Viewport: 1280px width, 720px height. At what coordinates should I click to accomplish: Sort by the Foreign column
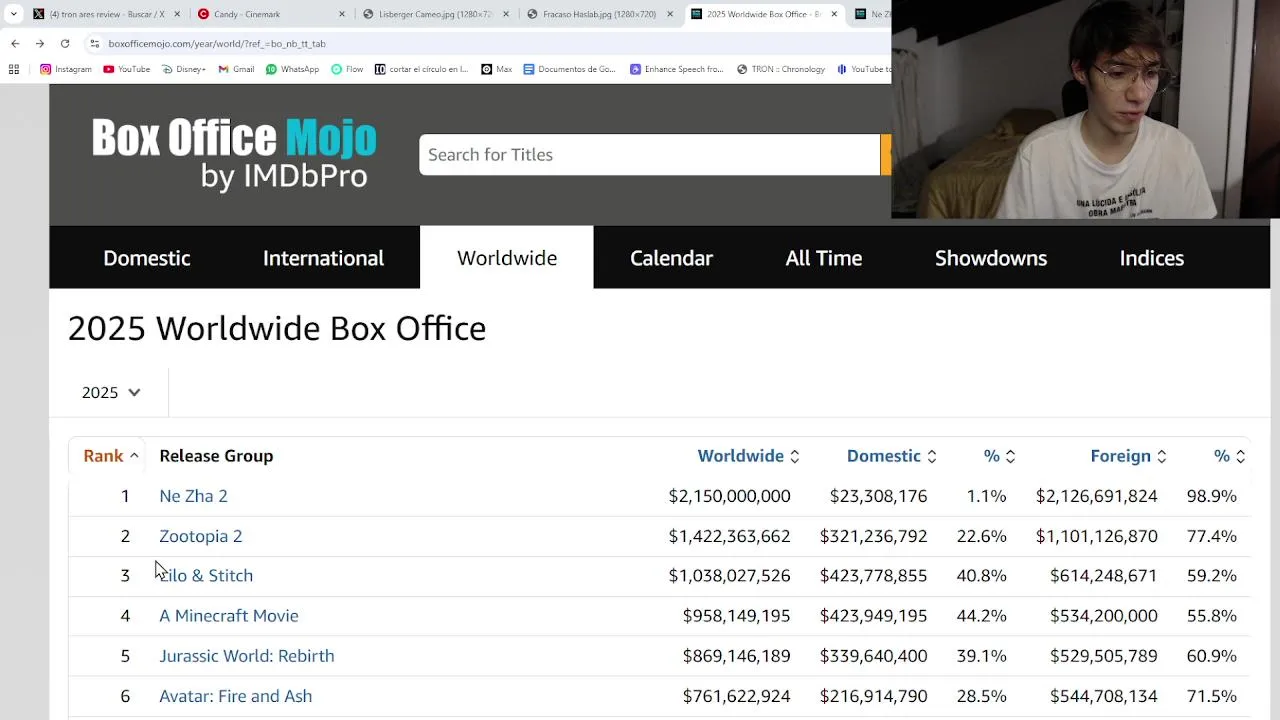pyautogui.click(x=1129, y=456)
